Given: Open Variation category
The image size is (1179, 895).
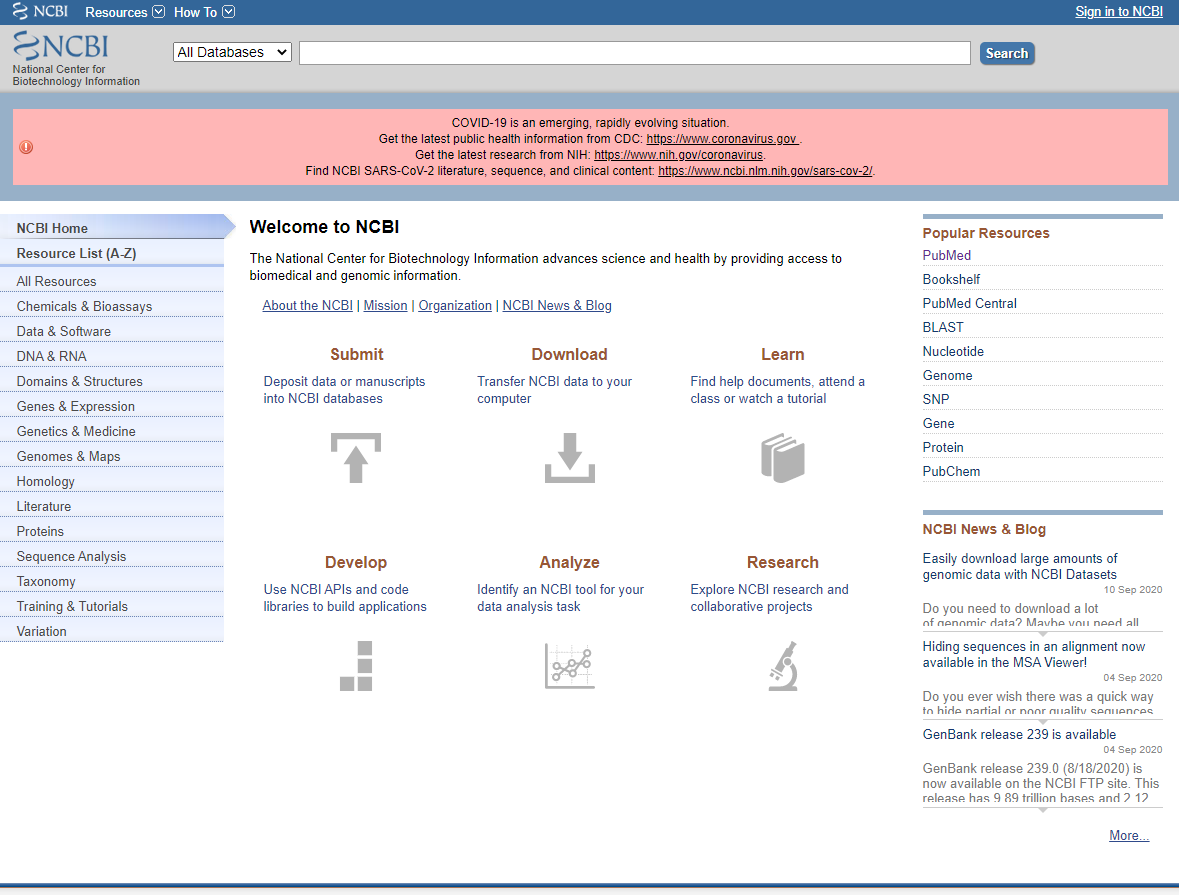Looking at the screenshot, I should 112,631.
